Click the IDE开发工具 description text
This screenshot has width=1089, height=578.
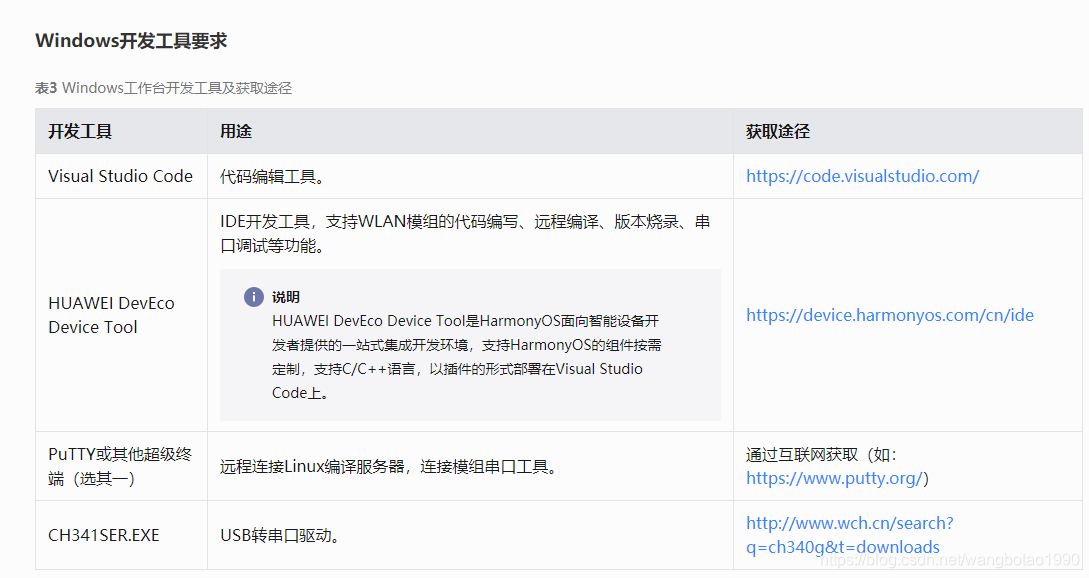pyautogui.click(x=465, y=234)
